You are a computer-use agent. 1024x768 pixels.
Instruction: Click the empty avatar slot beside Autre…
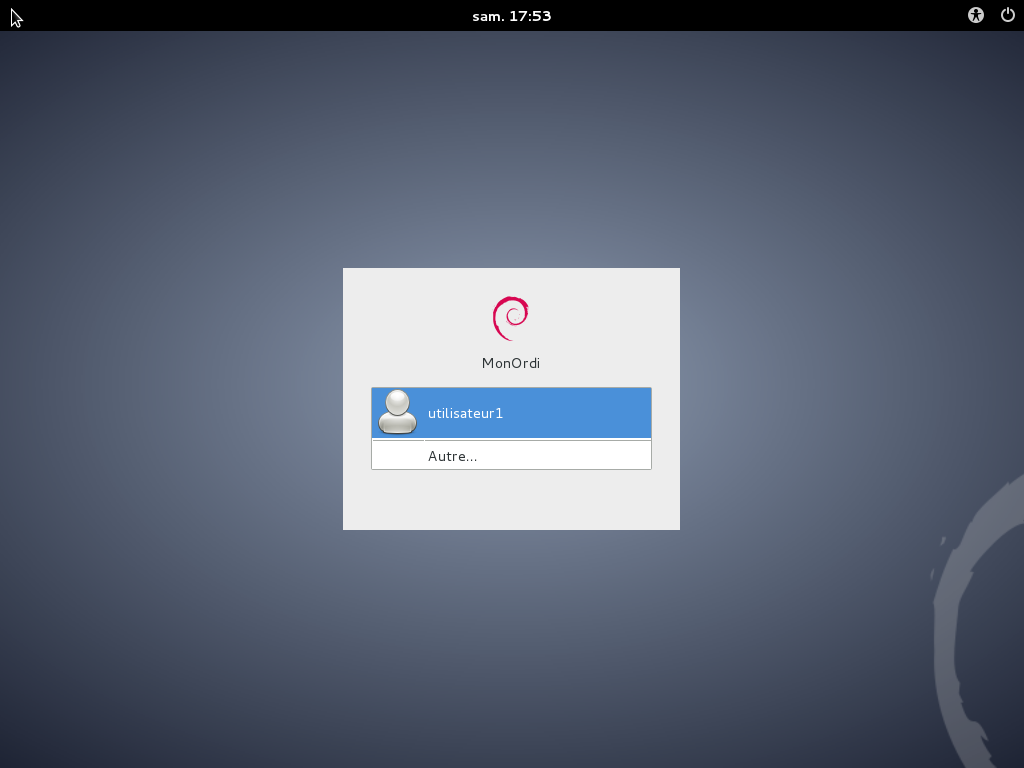pyautogui.click(x=398, y=456)
